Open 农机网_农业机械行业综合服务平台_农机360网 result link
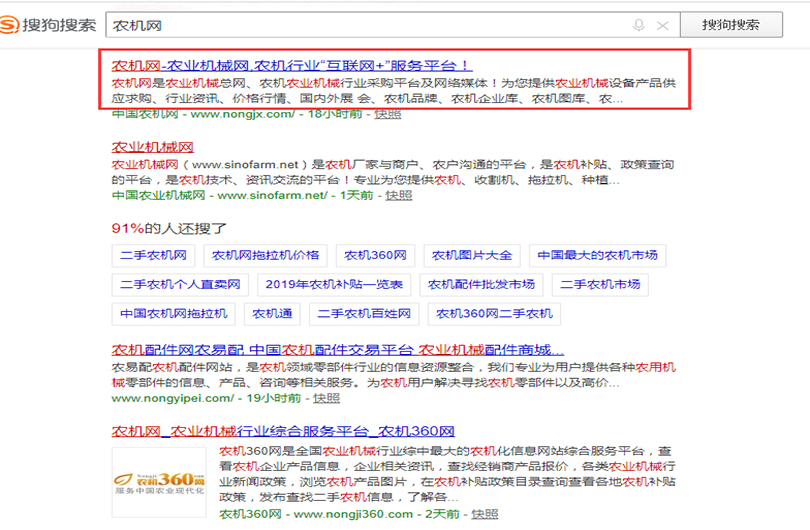Viewport: 810px width, 530px height. pyautogui.click(x=283, y=432)
